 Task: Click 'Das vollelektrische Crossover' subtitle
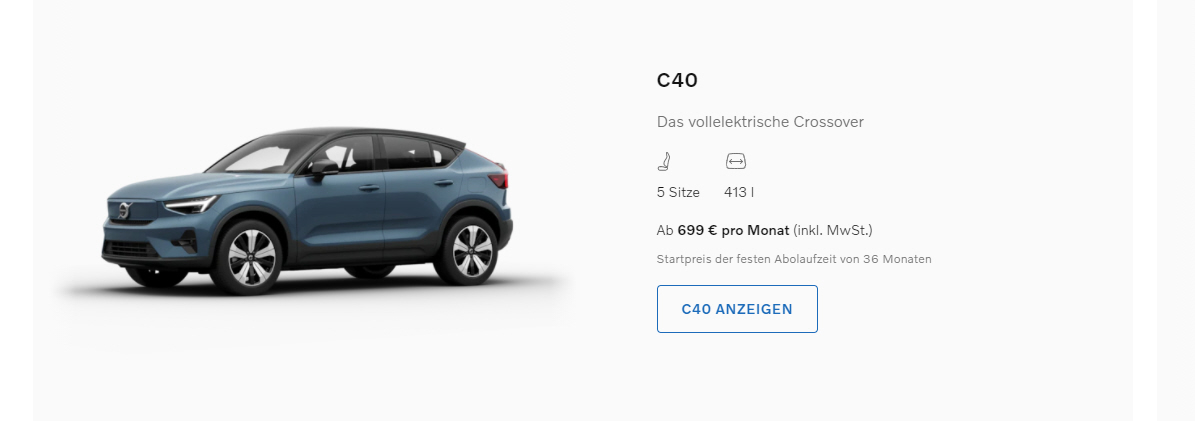click(x=760, y=122)
